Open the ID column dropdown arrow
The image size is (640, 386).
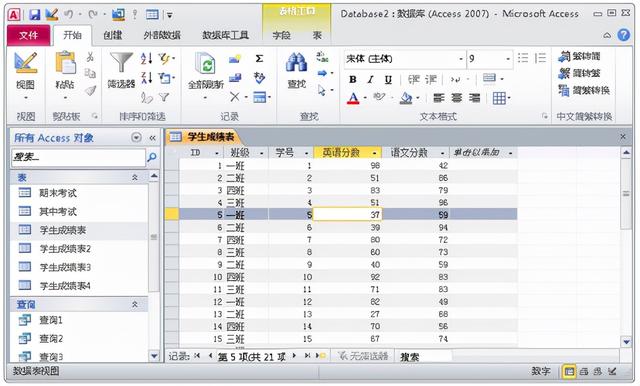(217, 153)
